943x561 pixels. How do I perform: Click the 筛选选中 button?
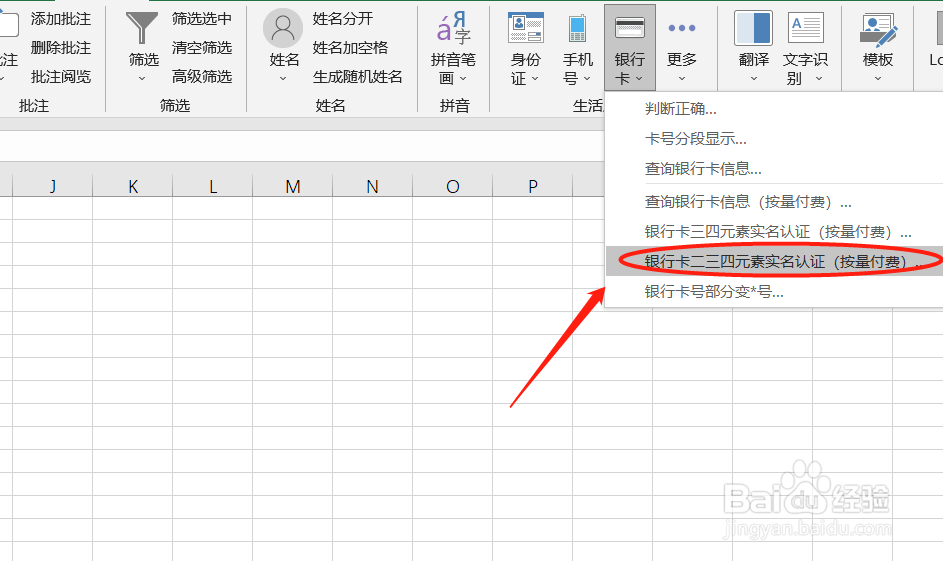(x=201, y=19)
